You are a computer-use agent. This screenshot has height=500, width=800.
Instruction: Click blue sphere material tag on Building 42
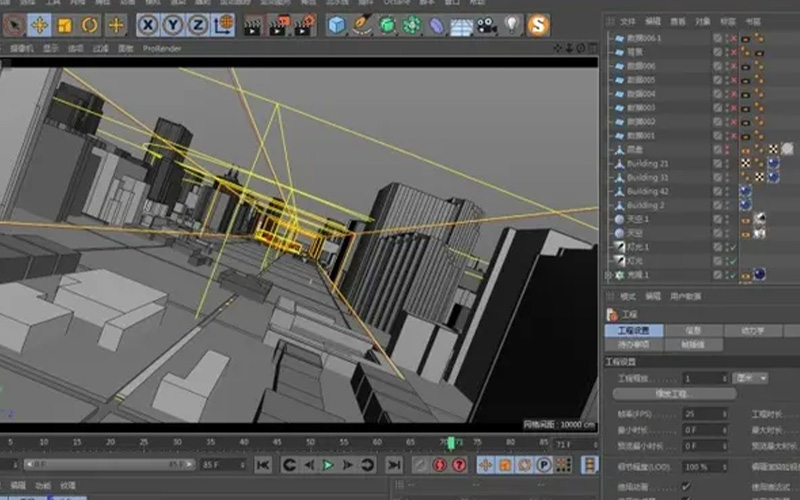[x=745, y=191]
